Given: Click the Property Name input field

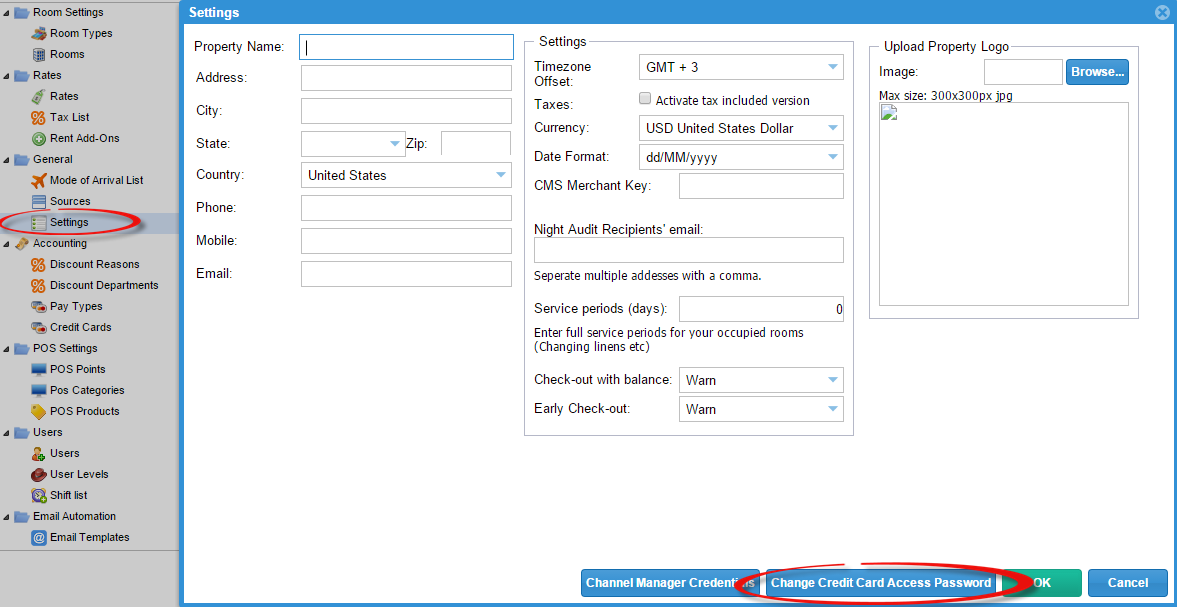Looking at the screenshot, I should pyautogui.click(x=406, y=47).
